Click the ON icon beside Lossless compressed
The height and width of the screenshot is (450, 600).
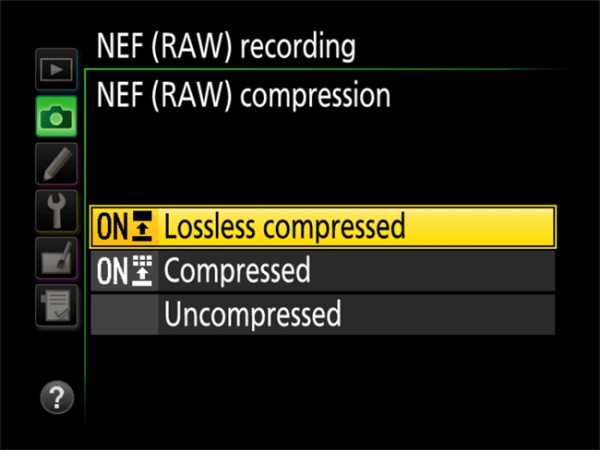click(125, 227)
